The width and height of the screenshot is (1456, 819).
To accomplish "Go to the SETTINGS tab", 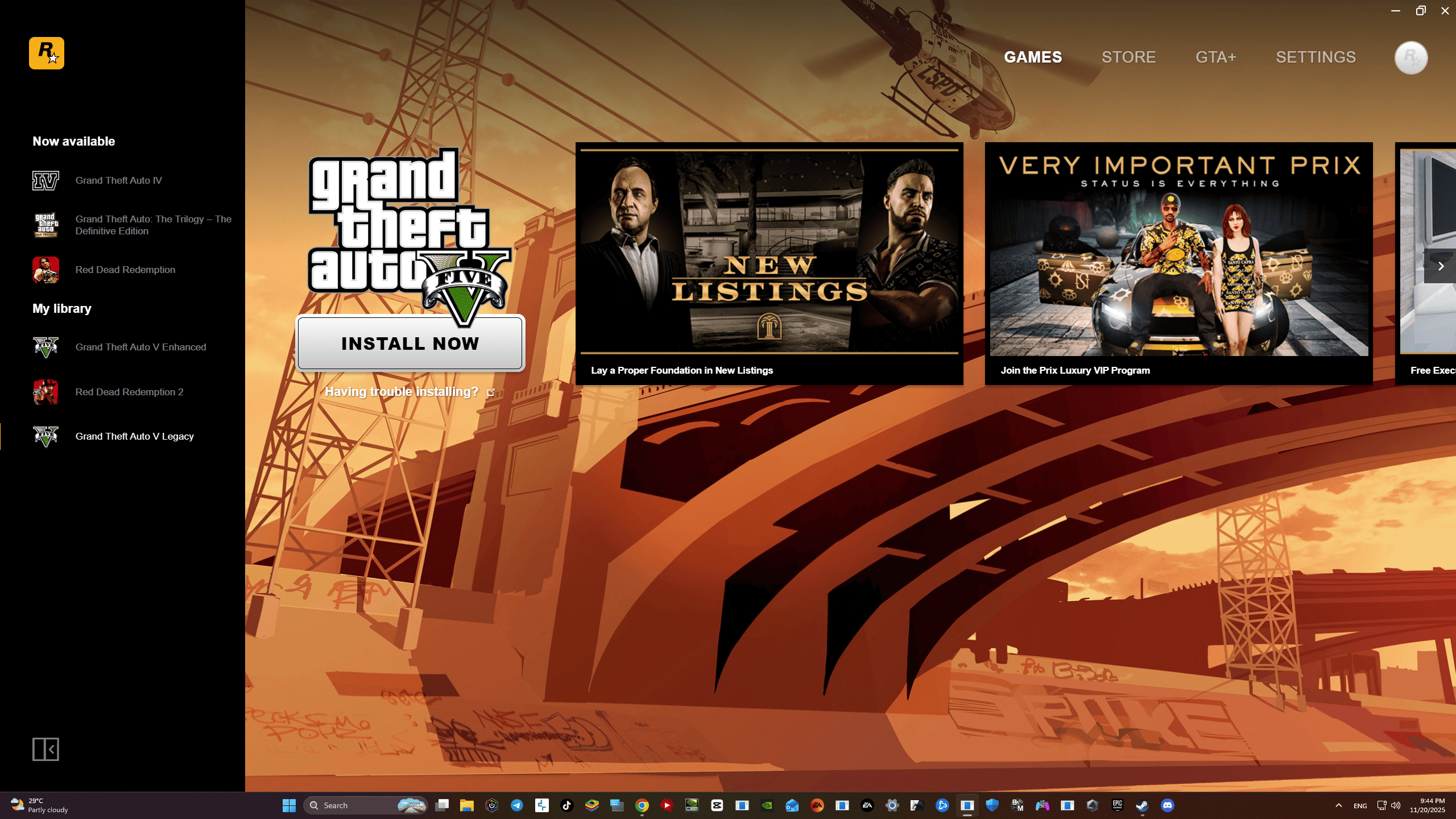I will point(1316,57).
